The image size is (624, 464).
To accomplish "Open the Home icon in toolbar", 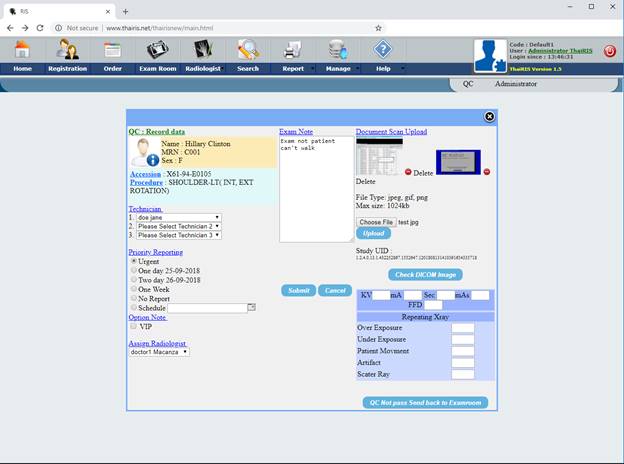I will click(22, 49).
